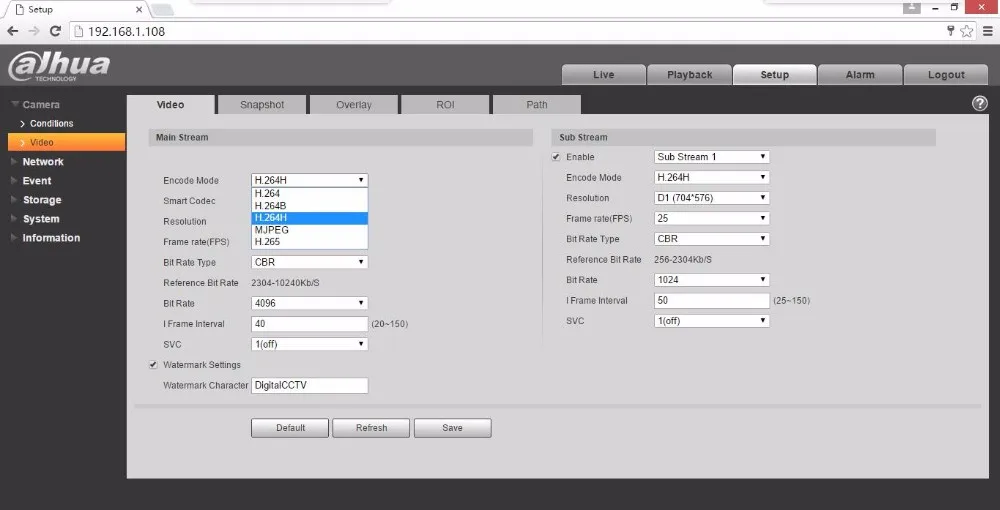Bookmark page with the star icon
The image size is (1000, 510).
tap(967, 31)
